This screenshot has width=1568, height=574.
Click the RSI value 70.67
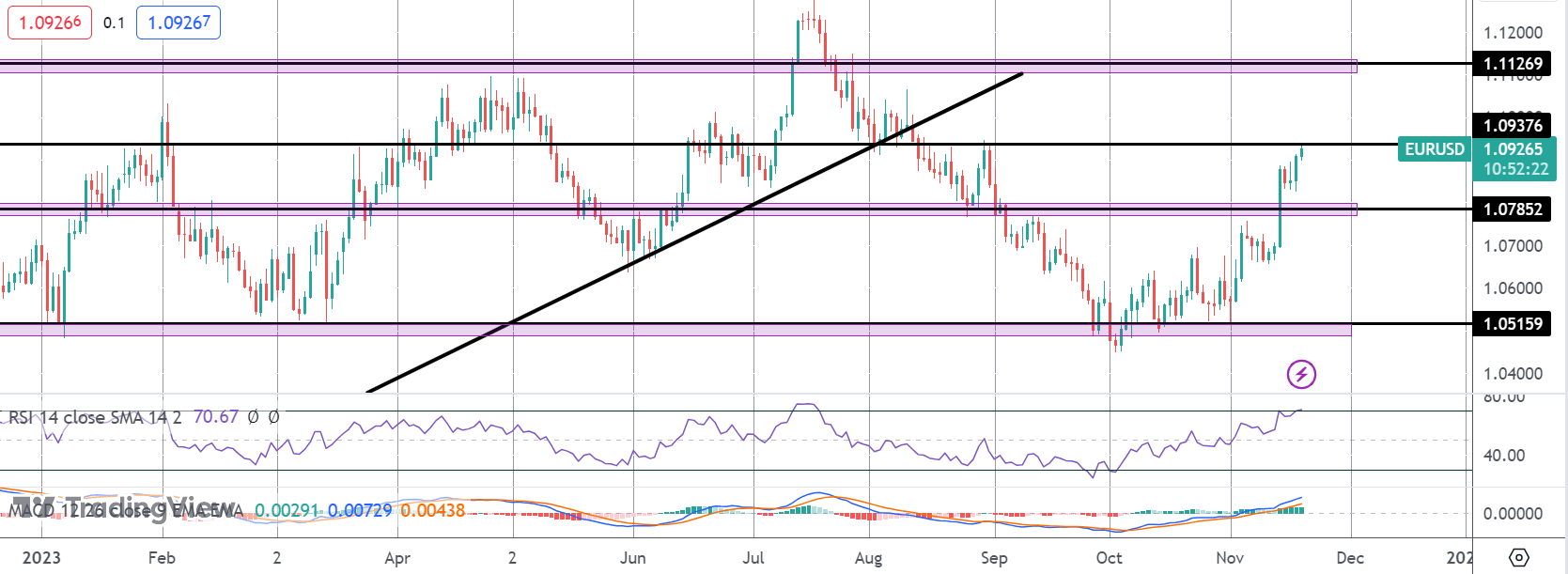coord(216,416)
